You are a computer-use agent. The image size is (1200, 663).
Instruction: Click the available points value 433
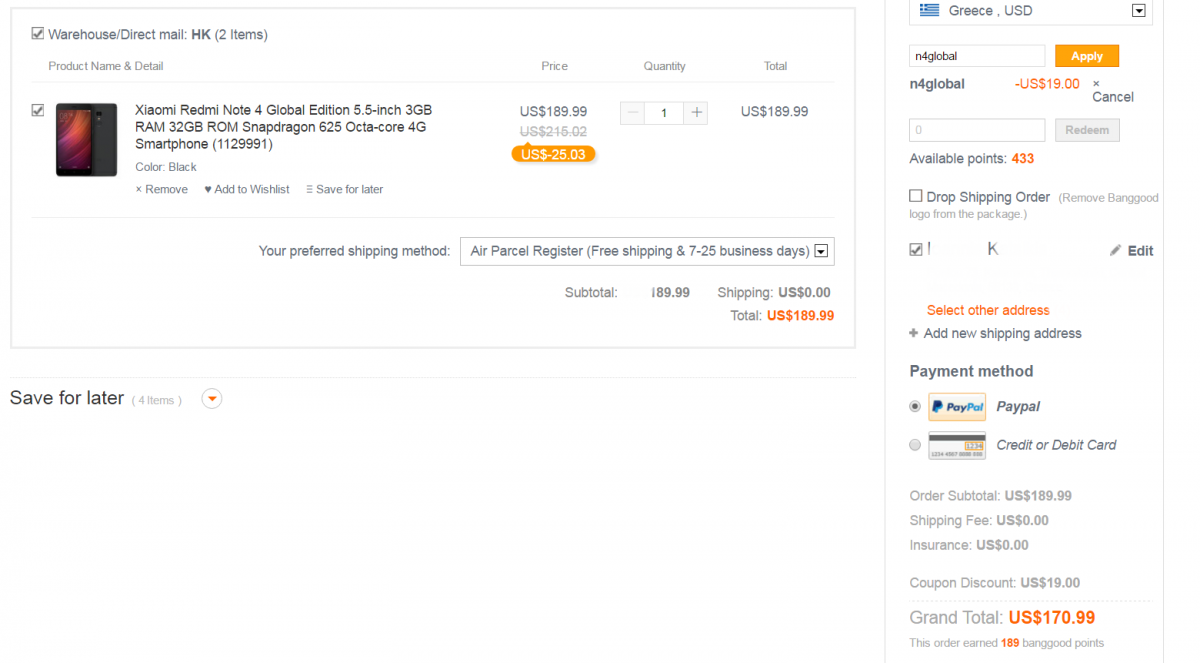tap(1023, 159)
